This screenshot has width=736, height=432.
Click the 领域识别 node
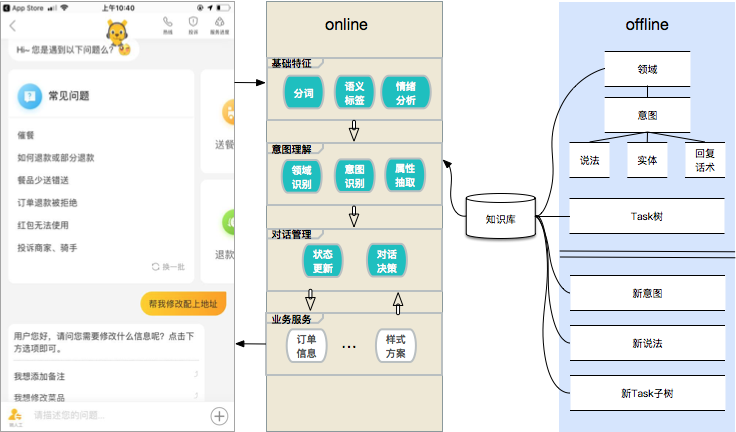coord(301,177)
